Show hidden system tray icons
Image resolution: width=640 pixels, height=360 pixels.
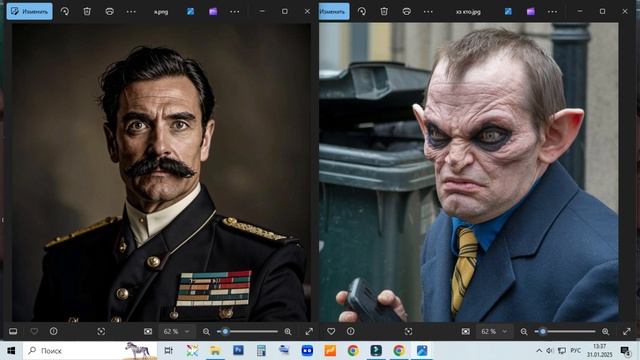[x=539, y=351]
